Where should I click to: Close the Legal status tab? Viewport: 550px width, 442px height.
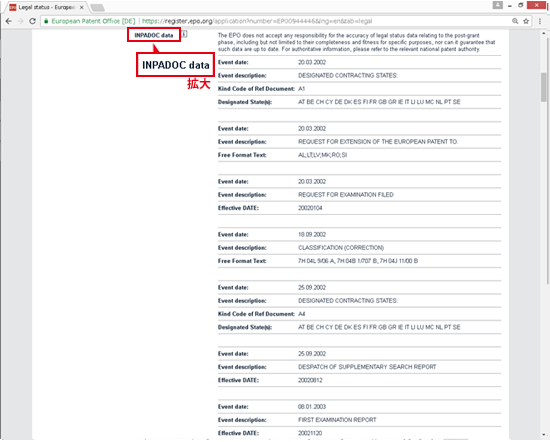[81, 7]
